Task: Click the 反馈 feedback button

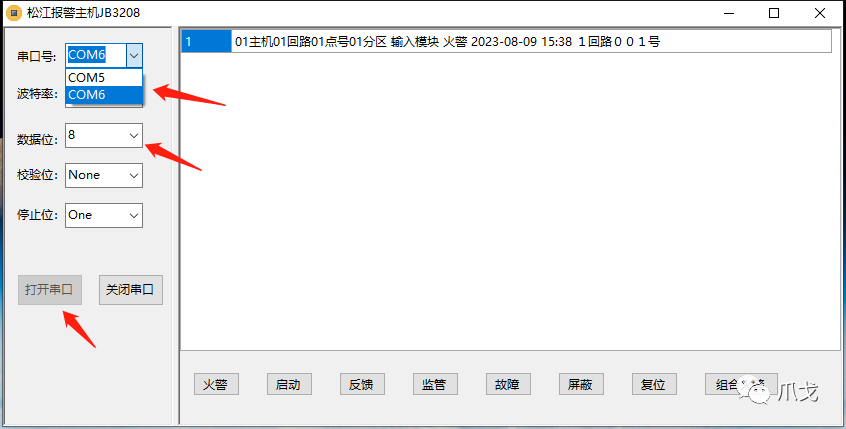Action: [362, 384]
